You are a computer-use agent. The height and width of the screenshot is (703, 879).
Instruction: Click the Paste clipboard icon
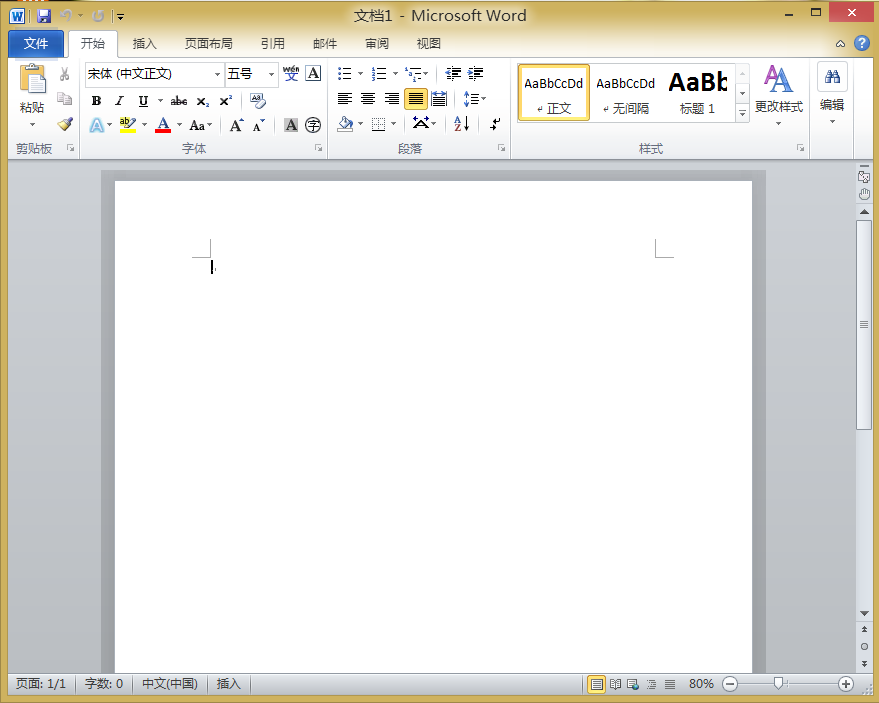click(33, 78)
